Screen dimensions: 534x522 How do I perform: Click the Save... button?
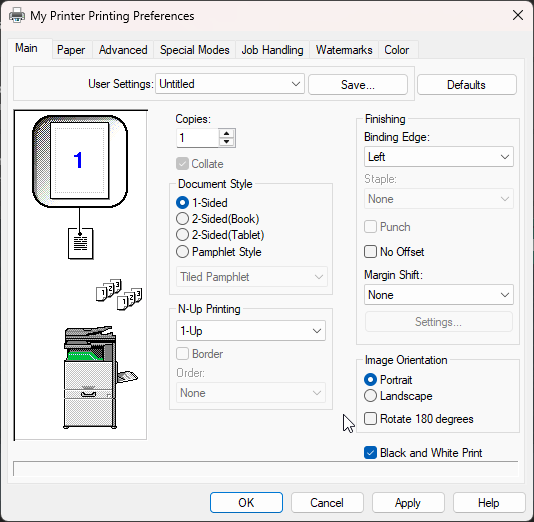(x=358, y=84)
